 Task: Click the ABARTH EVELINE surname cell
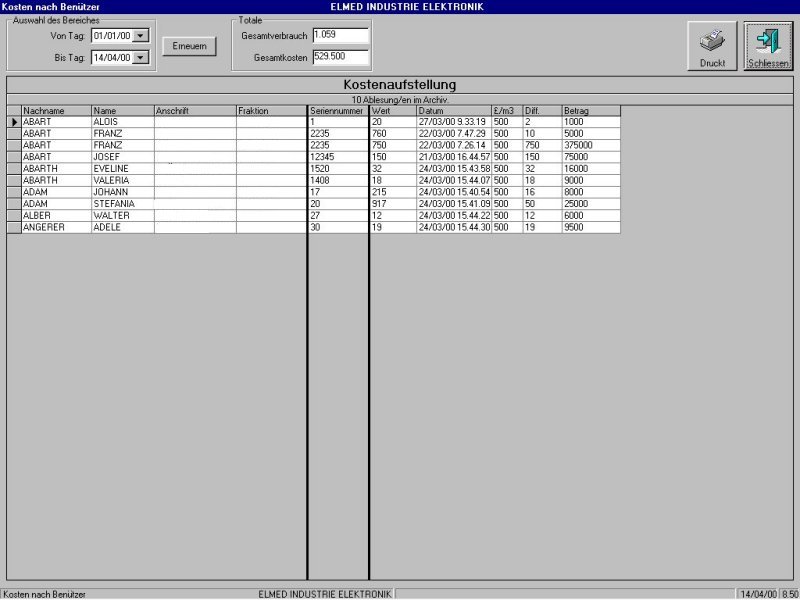[x=56, y=169]
